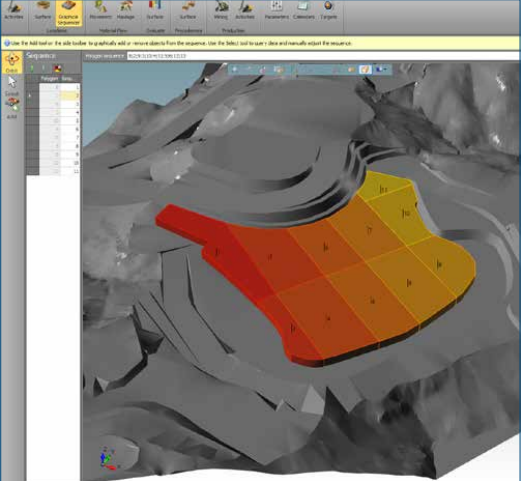Open the Targets tool
The height and width of the screenshot is (481, 521).
328,11
